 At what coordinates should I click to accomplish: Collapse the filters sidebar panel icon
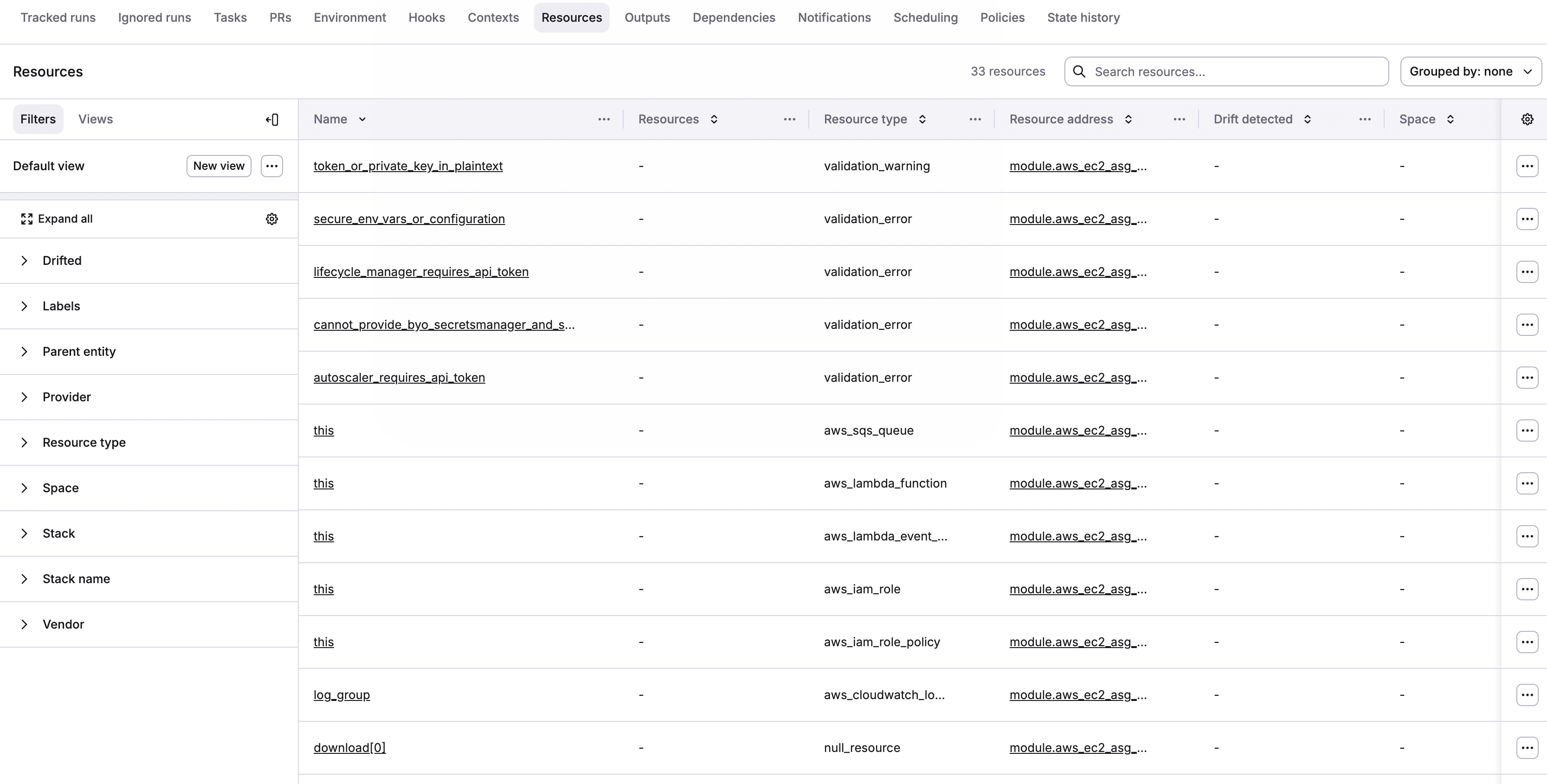pos(272,120)
